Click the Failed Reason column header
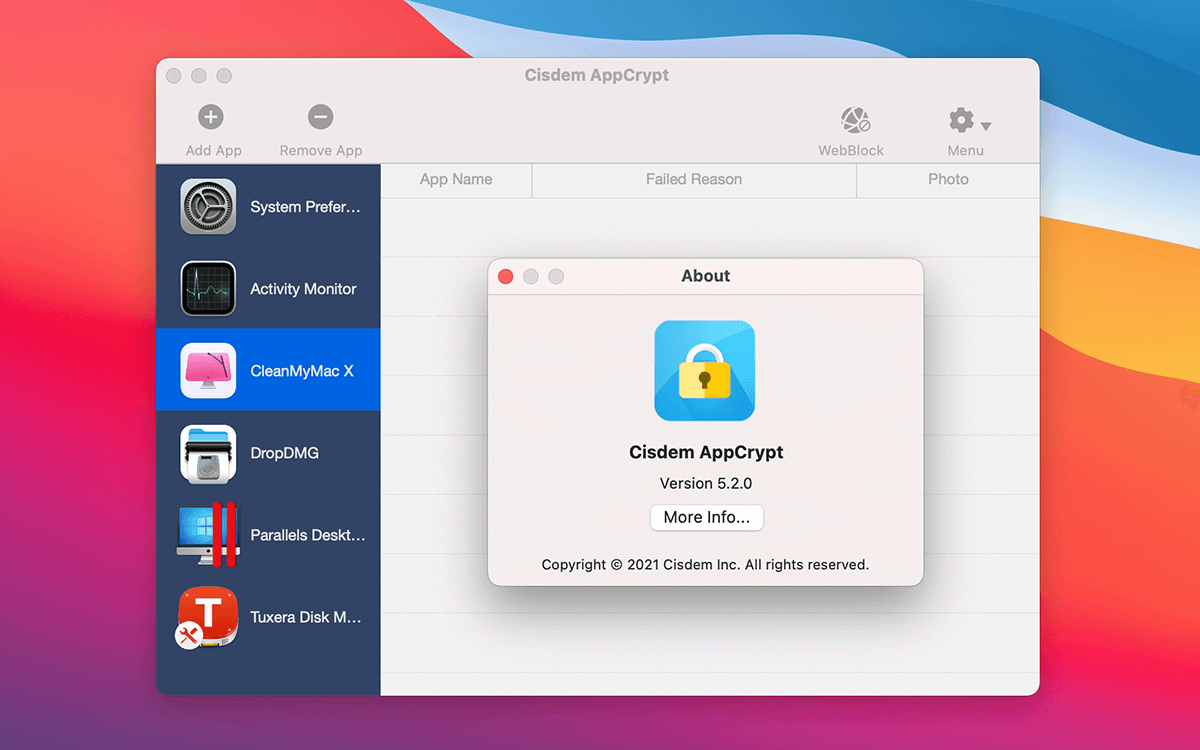The image size is (1200, 750). coord(694,180)
